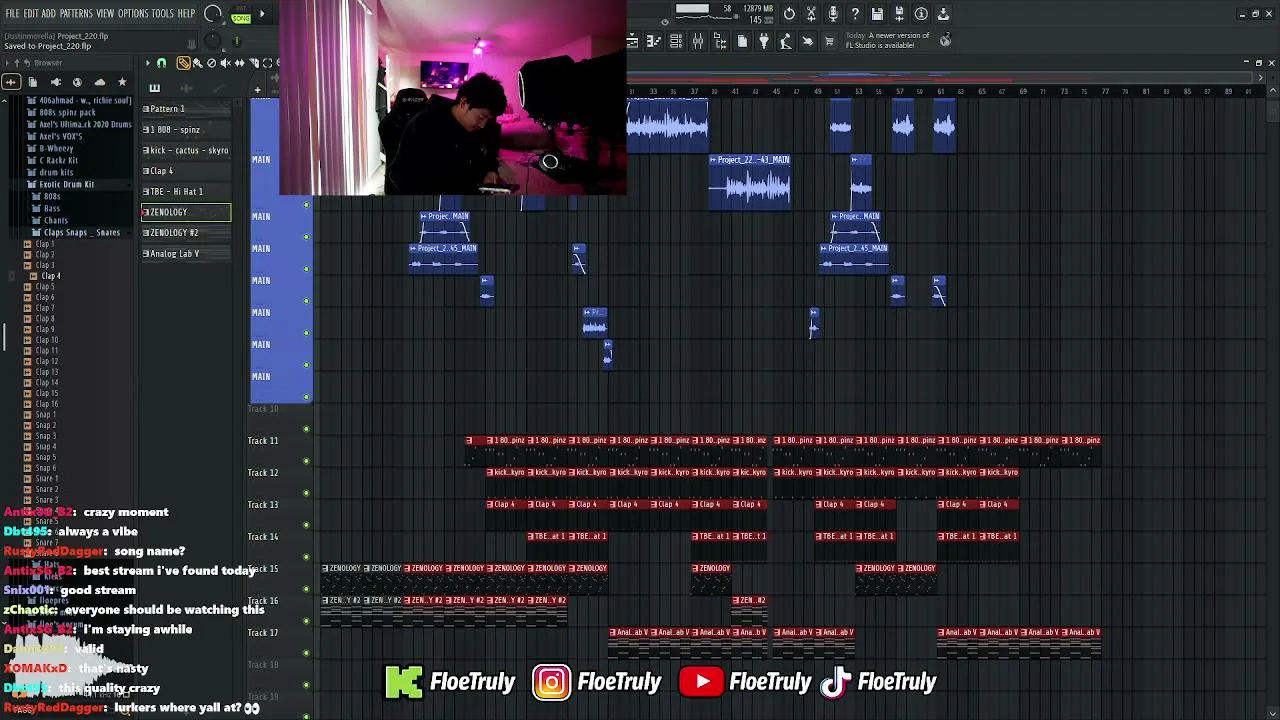Image resolution: width=1280 pixels, height=720 pixels.
Task: Select the Snare 1 sample in browser
Action: point(46,479)
